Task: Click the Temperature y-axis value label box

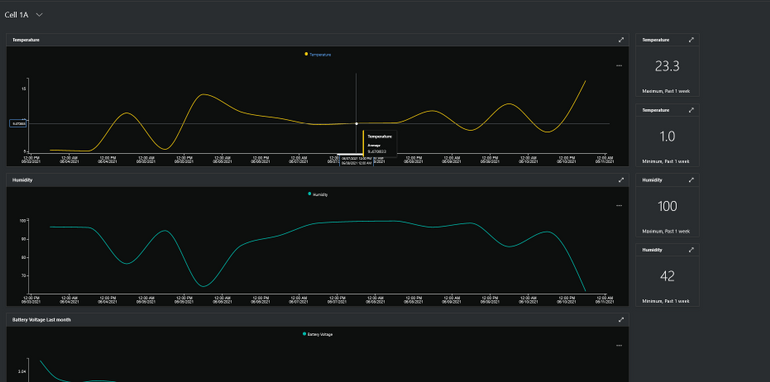Action: point(18,124)
